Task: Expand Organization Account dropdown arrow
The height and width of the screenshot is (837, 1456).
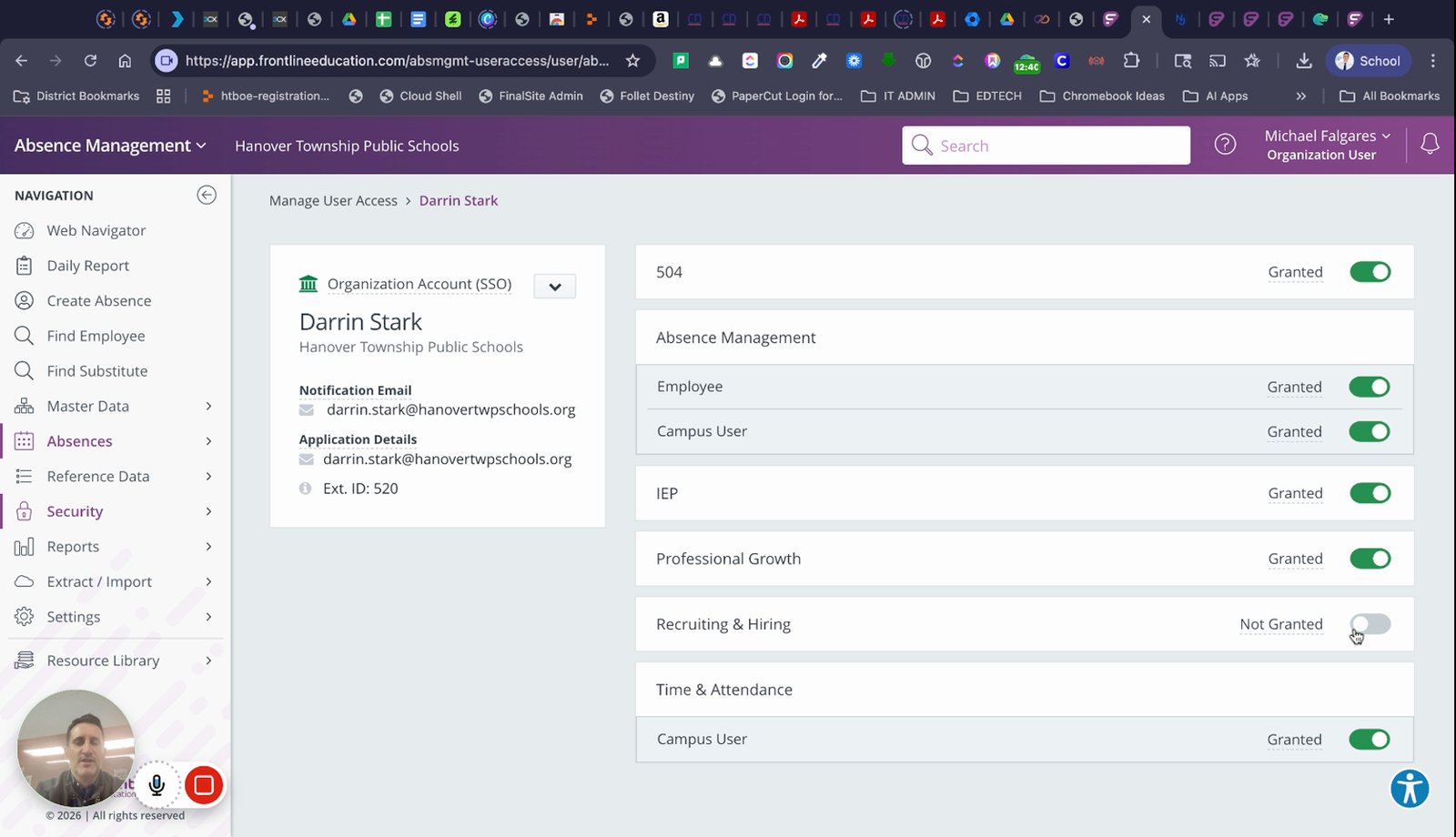Action: pos(554,287)
